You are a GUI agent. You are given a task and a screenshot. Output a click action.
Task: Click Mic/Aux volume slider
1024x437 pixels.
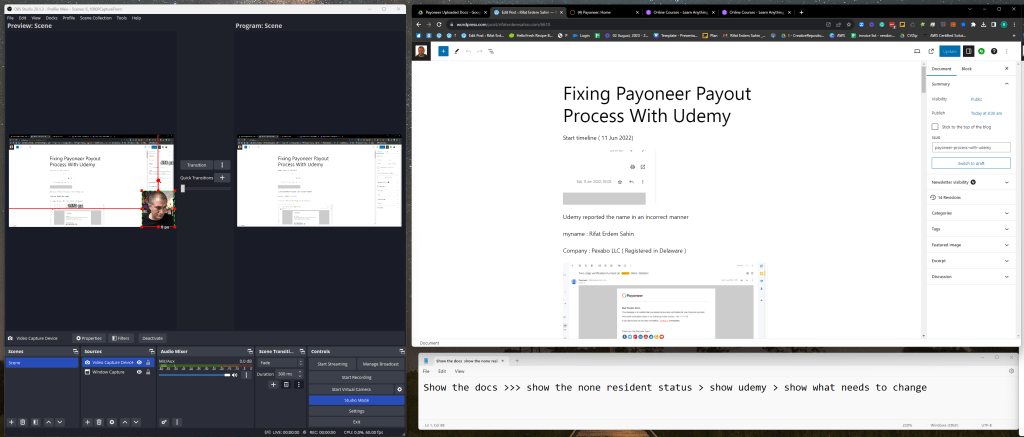tap(195, 375)
